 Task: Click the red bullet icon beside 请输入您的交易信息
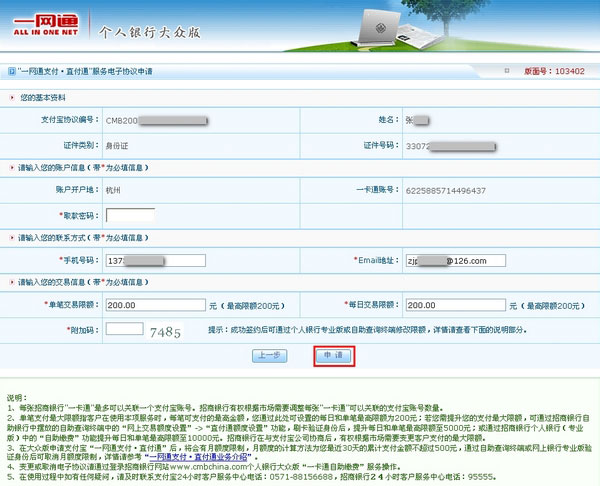click(x=12, y=282)
